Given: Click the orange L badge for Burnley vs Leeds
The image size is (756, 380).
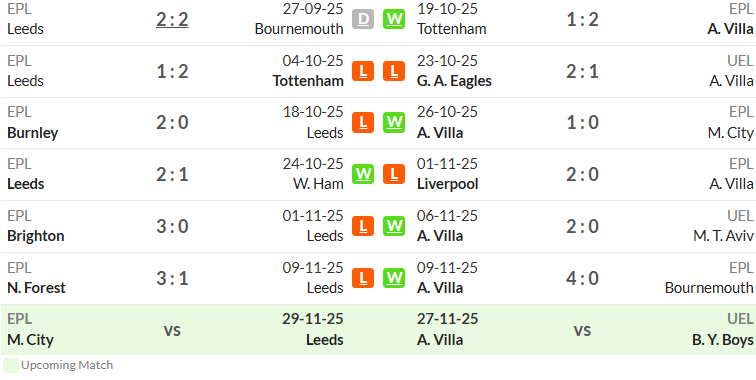Looking at the screenshot, I should tap(363, 122).
